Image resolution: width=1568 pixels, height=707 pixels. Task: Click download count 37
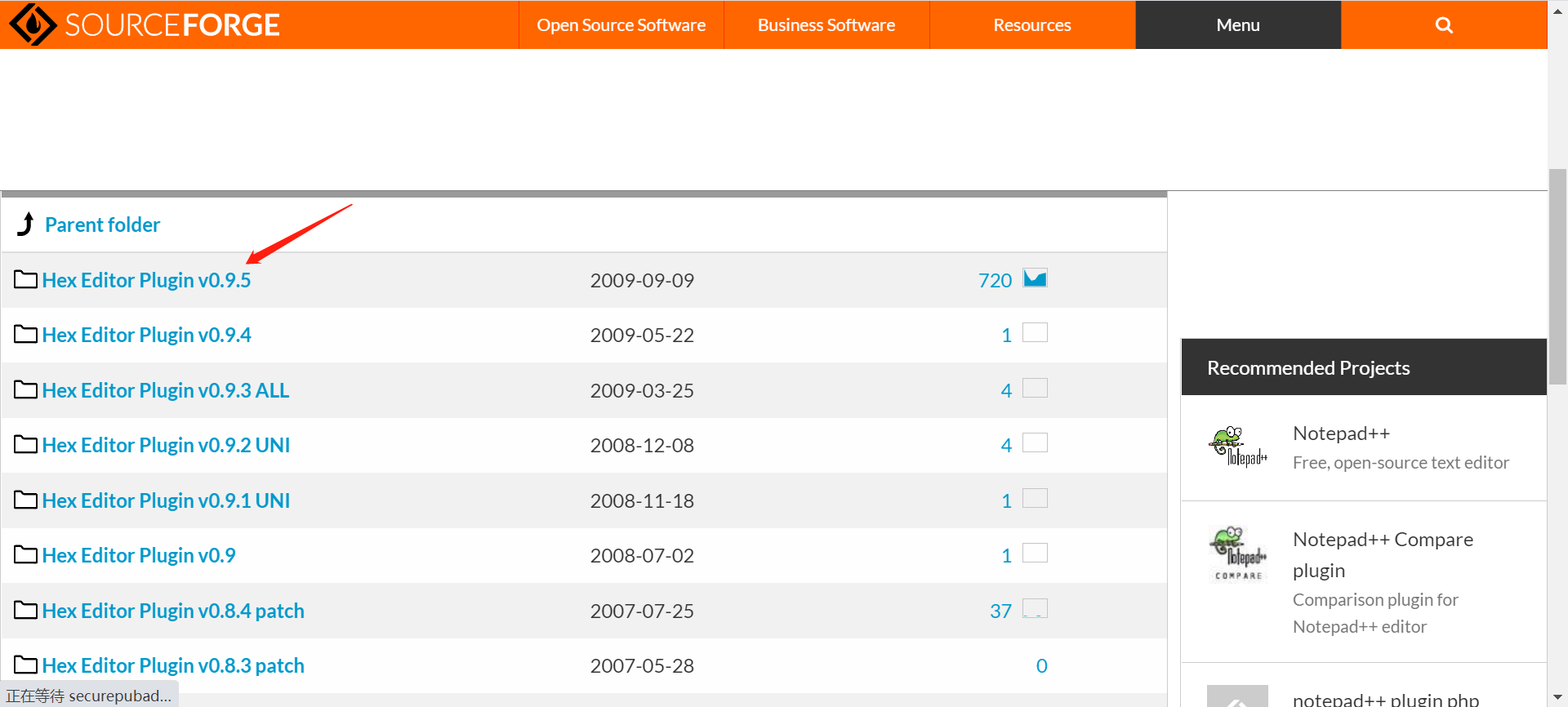tap(1000, 611)
